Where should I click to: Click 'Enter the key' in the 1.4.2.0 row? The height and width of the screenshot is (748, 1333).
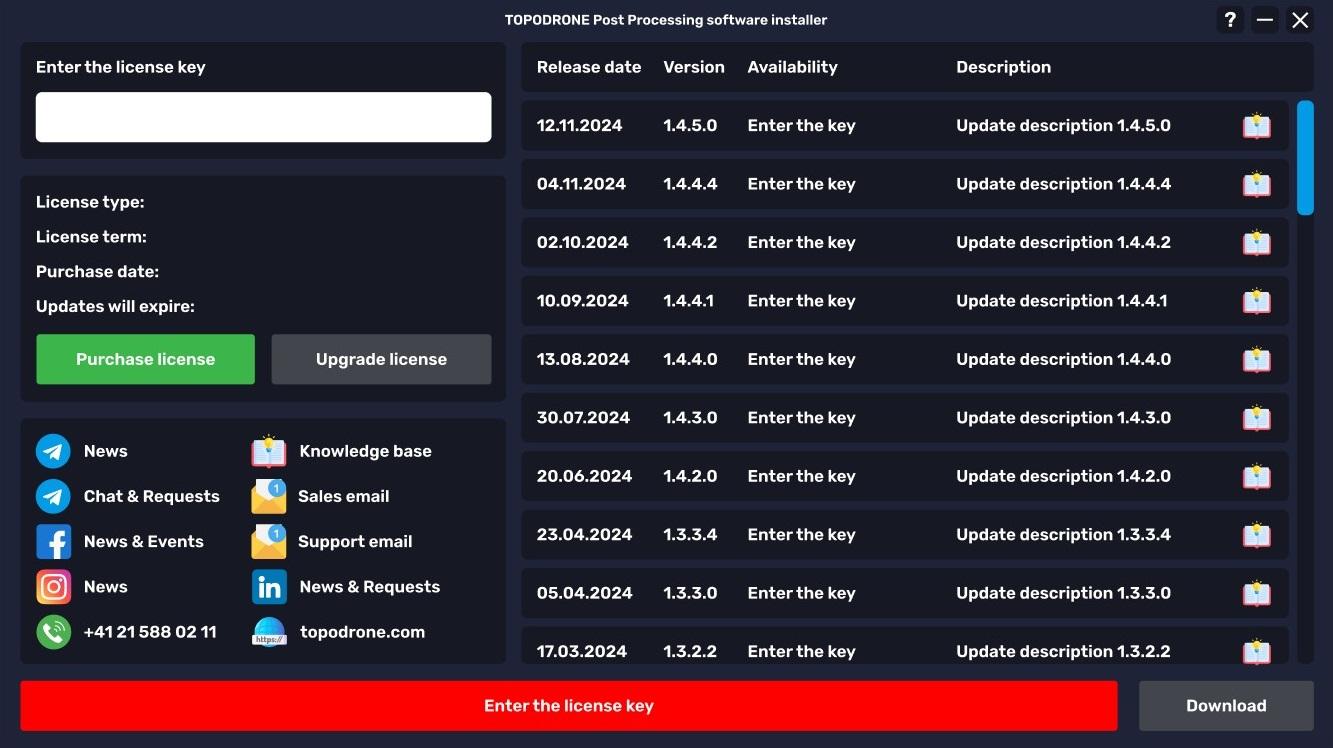tap(801, 476)
